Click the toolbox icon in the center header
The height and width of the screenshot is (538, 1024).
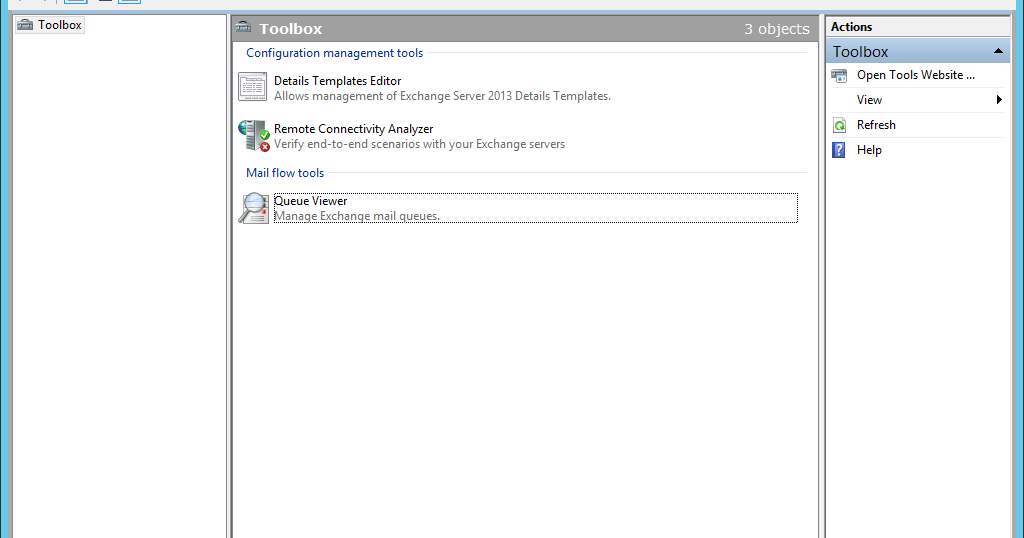point(244,27)
